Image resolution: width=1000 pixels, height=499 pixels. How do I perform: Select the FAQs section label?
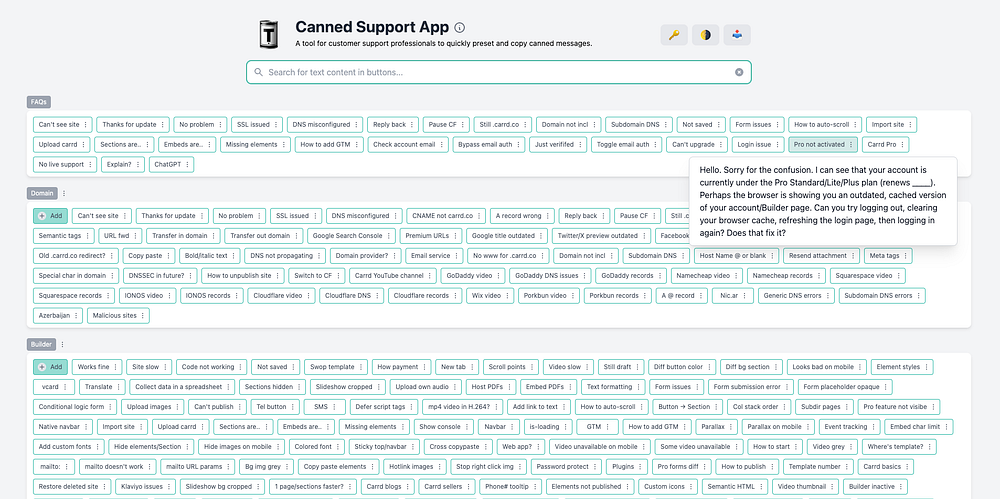click(38, 101)
